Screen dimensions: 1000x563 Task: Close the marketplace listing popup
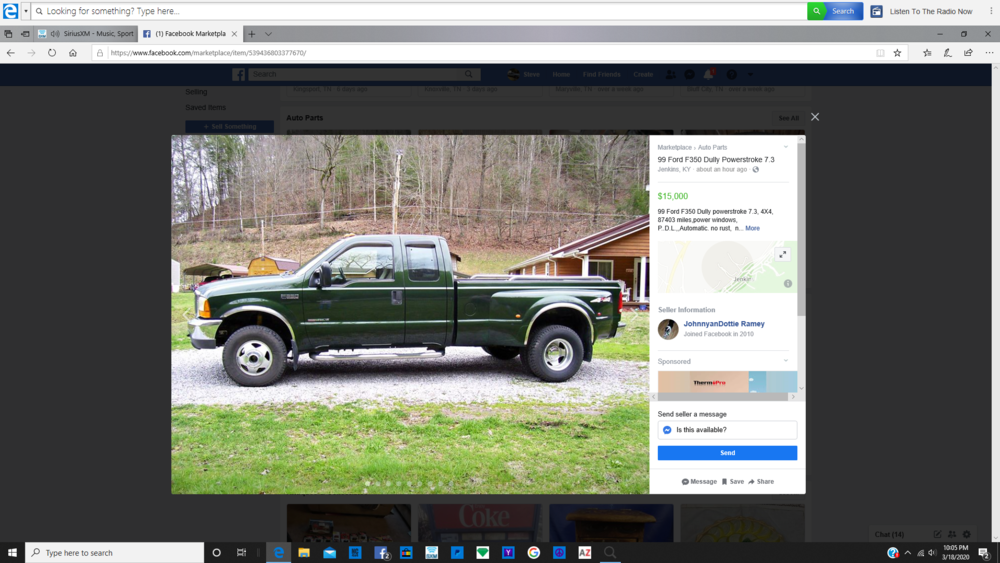815,117
